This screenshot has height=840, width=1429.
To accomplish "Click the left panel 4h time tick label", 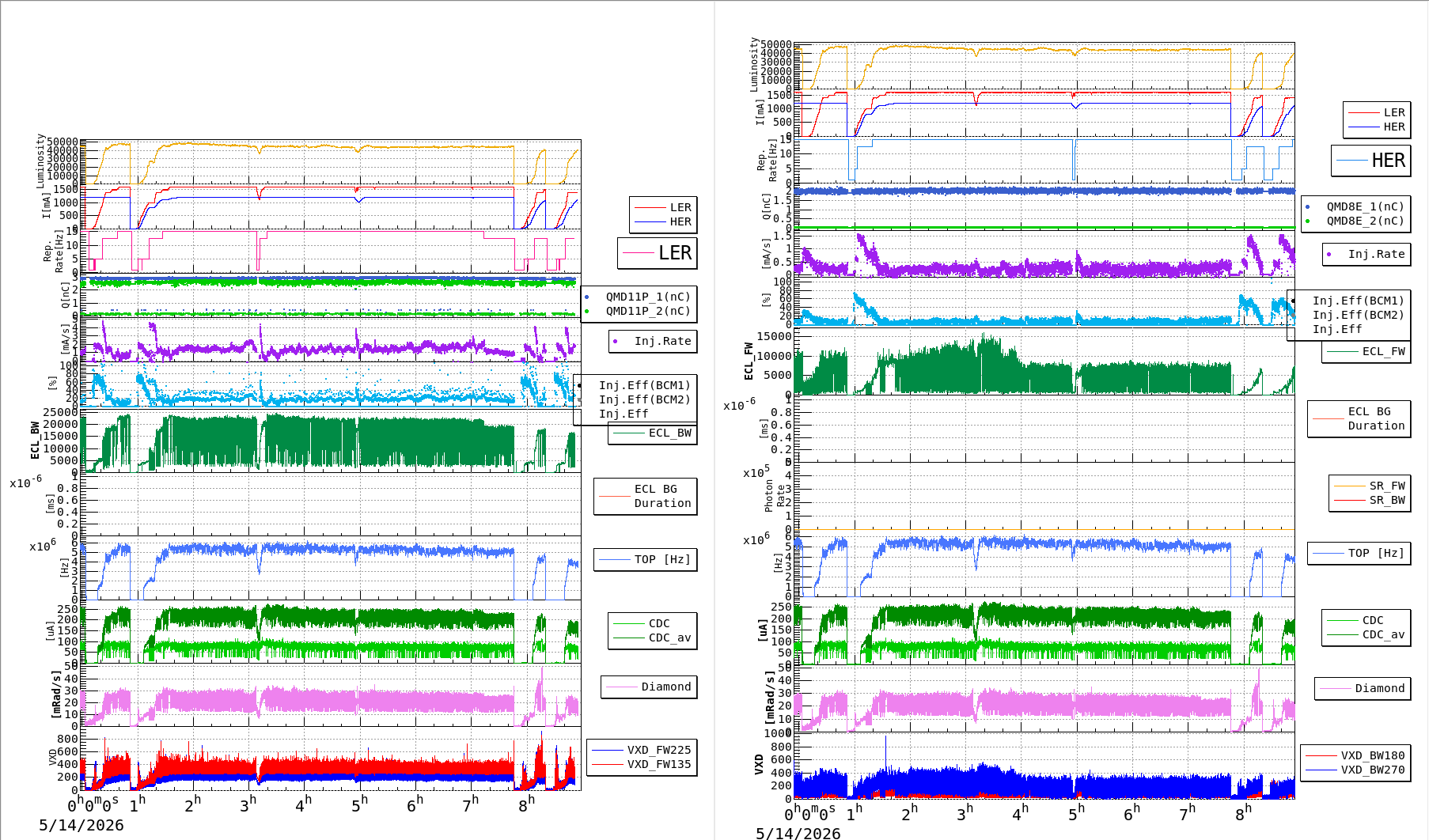I will click(303, 804).
